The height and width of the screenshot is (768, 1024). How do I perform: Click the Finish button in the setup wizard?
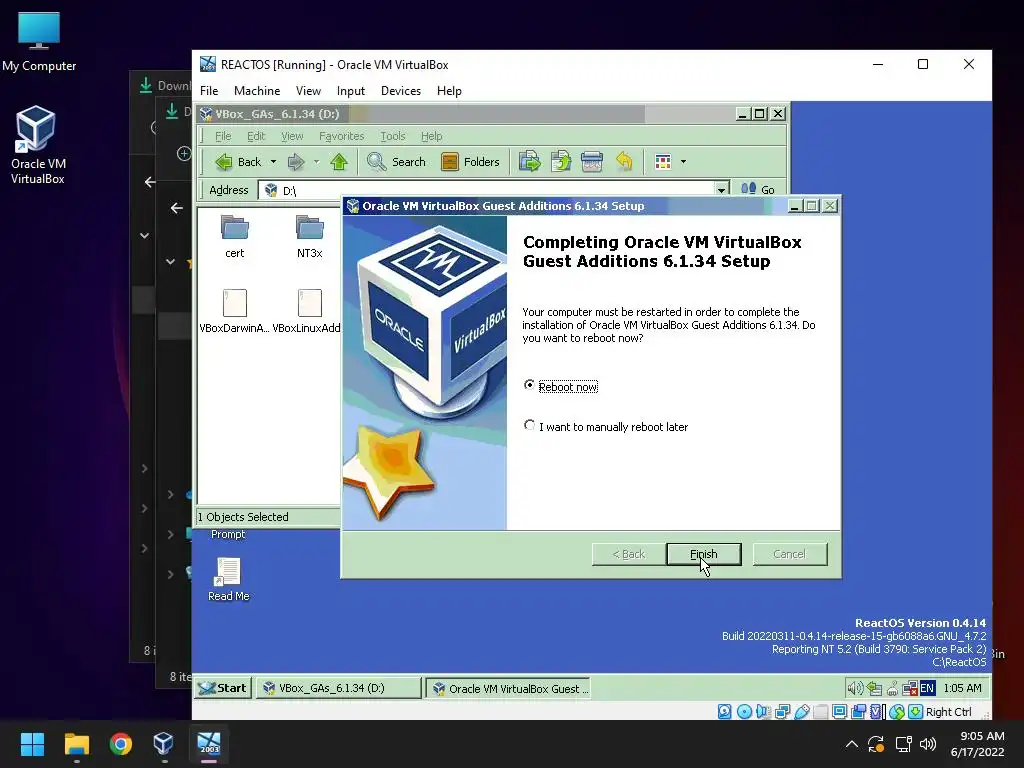coord(703,554)
